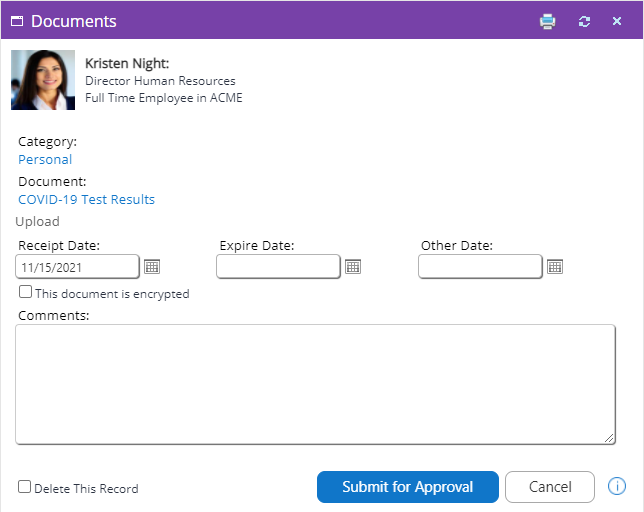Click Kristen Night's profile photo
The image size is (644, 512).
coord(43,80)
